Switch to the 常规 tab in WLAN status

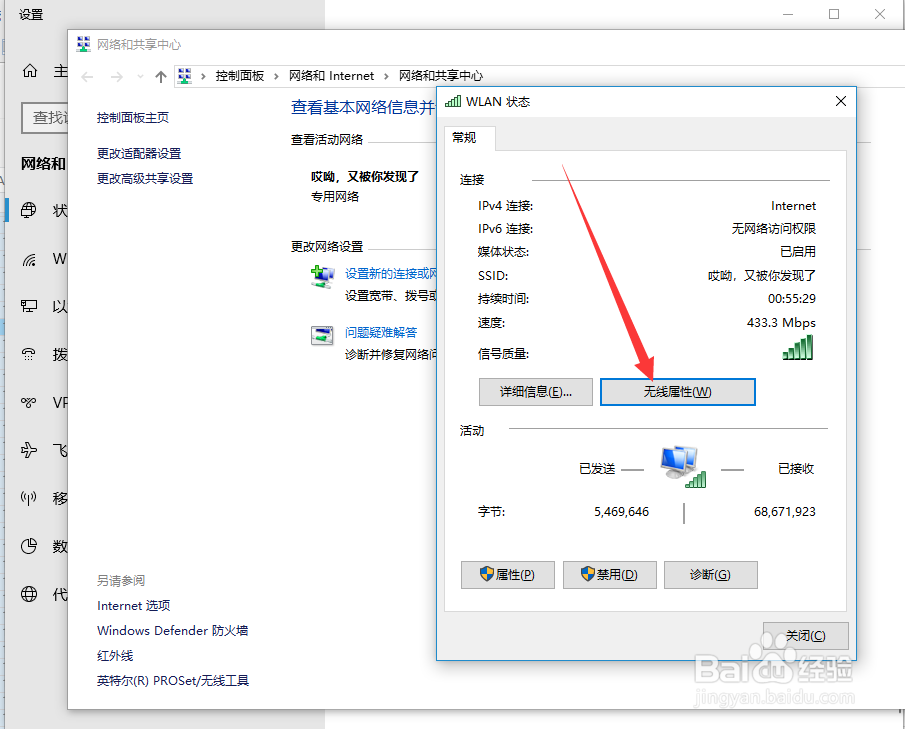click(x=467, y=139)
